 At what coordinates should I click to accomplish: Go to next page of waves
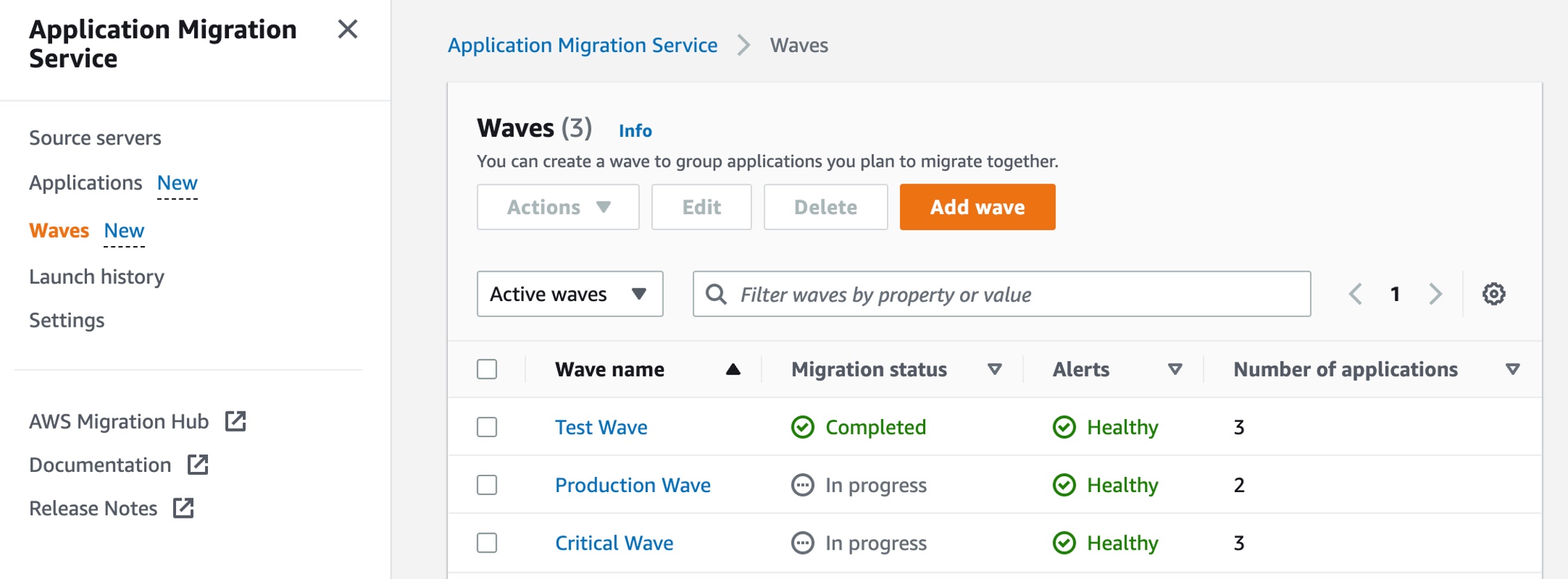(x=1435, y=294)
